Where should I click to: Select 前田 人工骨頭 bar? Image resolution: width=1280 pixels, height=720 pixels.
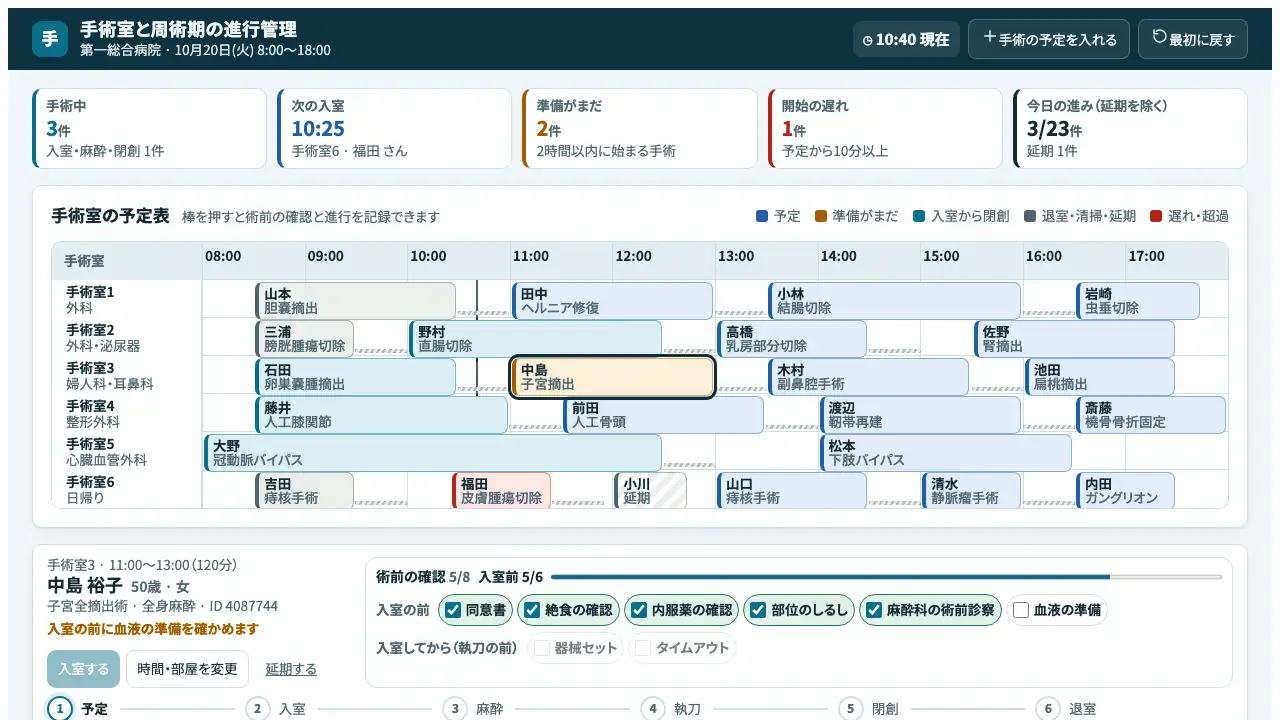[x=663, y=415]
